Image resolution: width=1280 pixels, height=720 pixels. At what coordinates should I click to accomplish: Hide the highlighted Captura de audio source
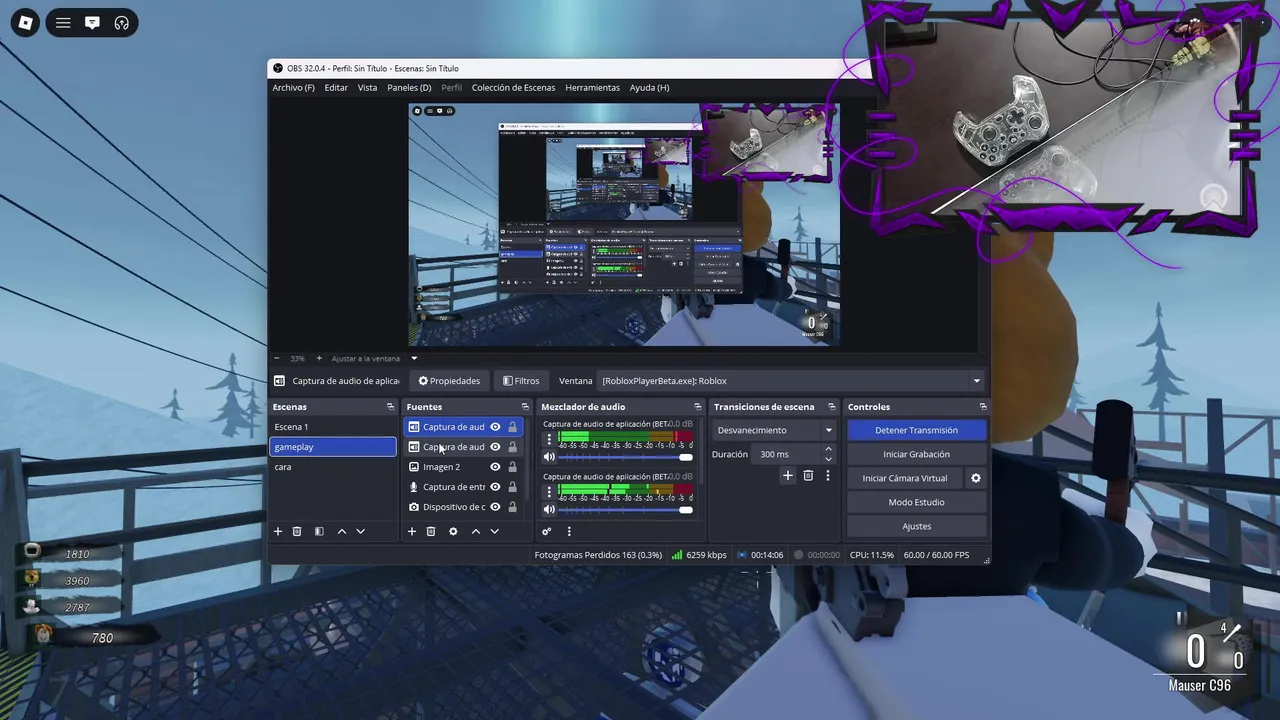coord(495,427)
